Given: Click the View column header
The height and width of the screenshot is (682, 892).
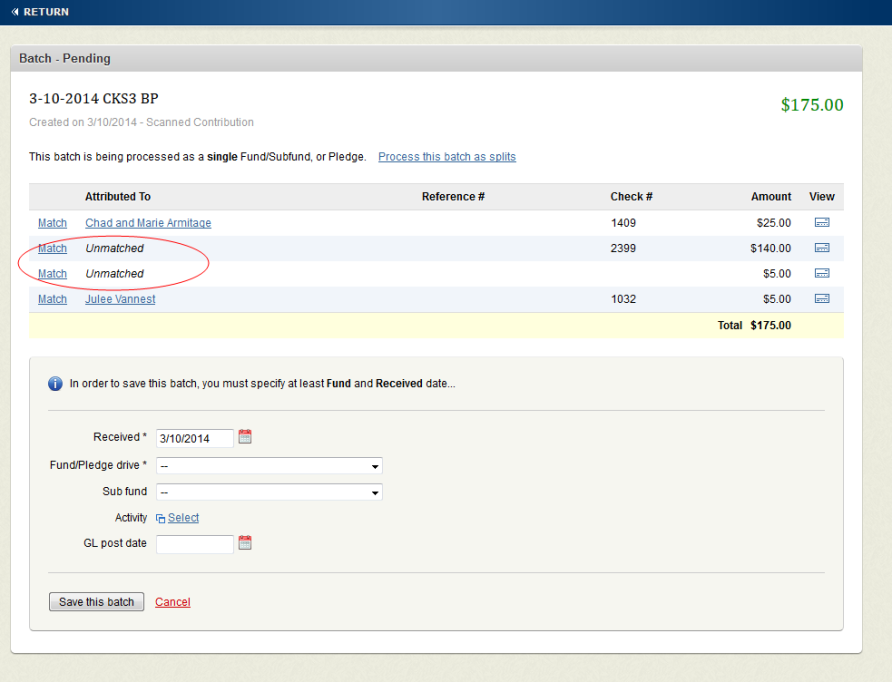Looking at the screenshot, I should (821, 196).
